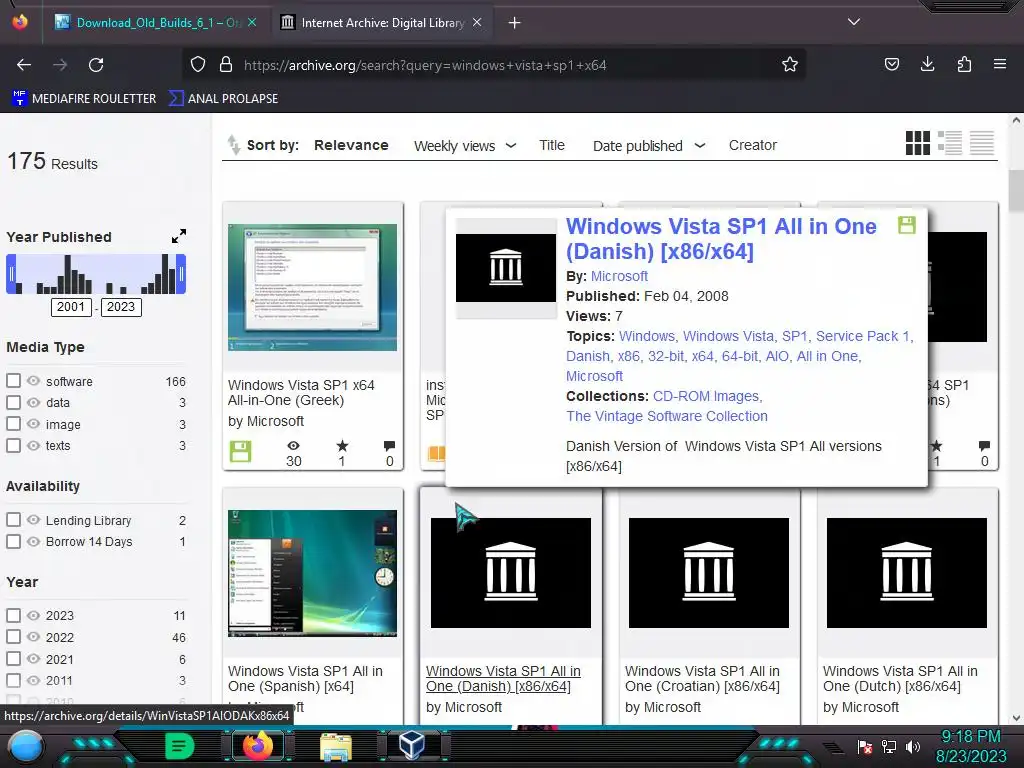Open the Greek Vista SP1 x64 thumbnail
The width and height of the screenshot is (1024, 768).
click(312, 287)
